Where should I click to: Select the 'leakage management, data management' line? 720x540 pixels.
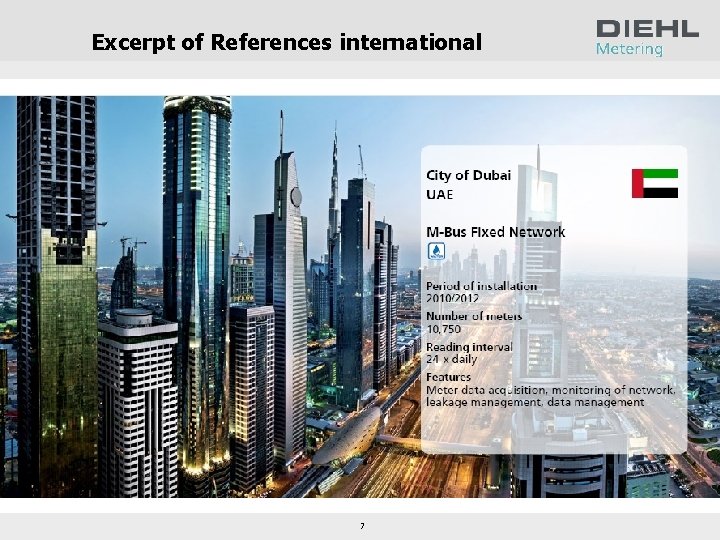[x=535, y=402]
